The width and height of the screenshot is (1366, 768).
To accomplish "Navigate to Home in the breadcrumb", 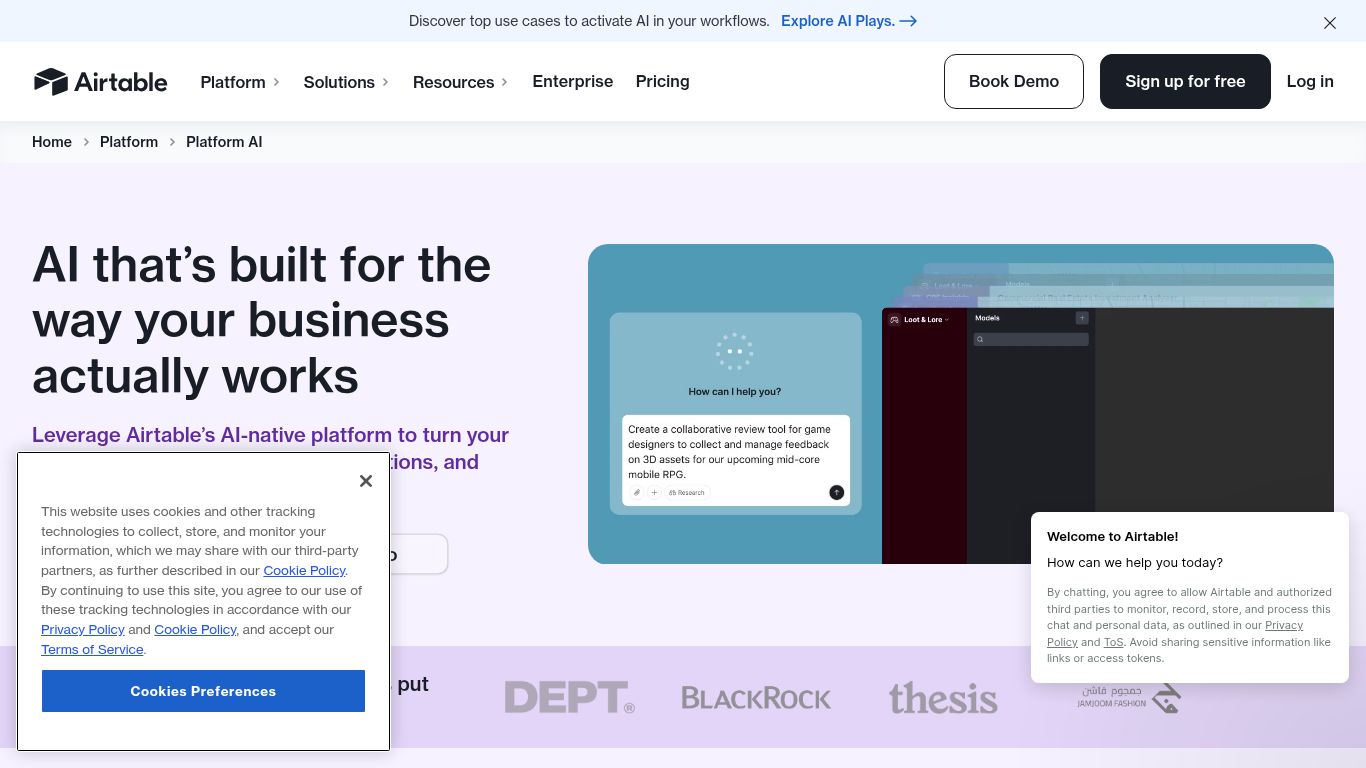I will [x=52, y=142].
